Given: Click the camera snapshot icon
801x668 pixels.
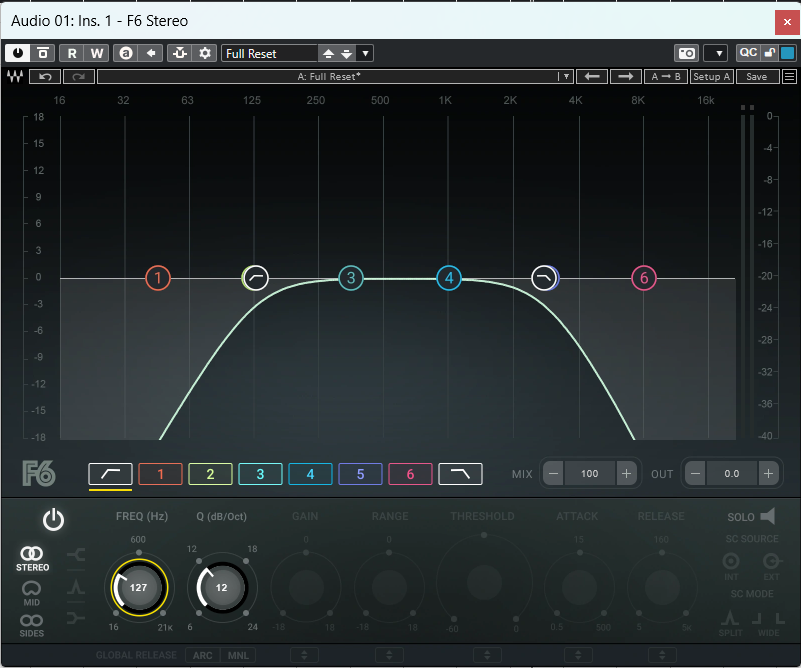Looking at the screenshot, I should [687, 53].
